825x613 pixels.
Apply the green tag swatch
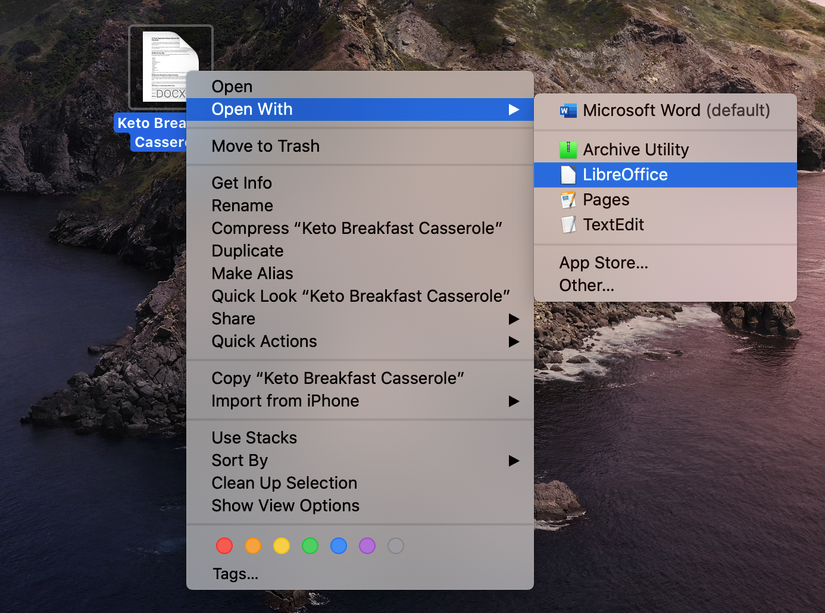[x=310, y=546]
